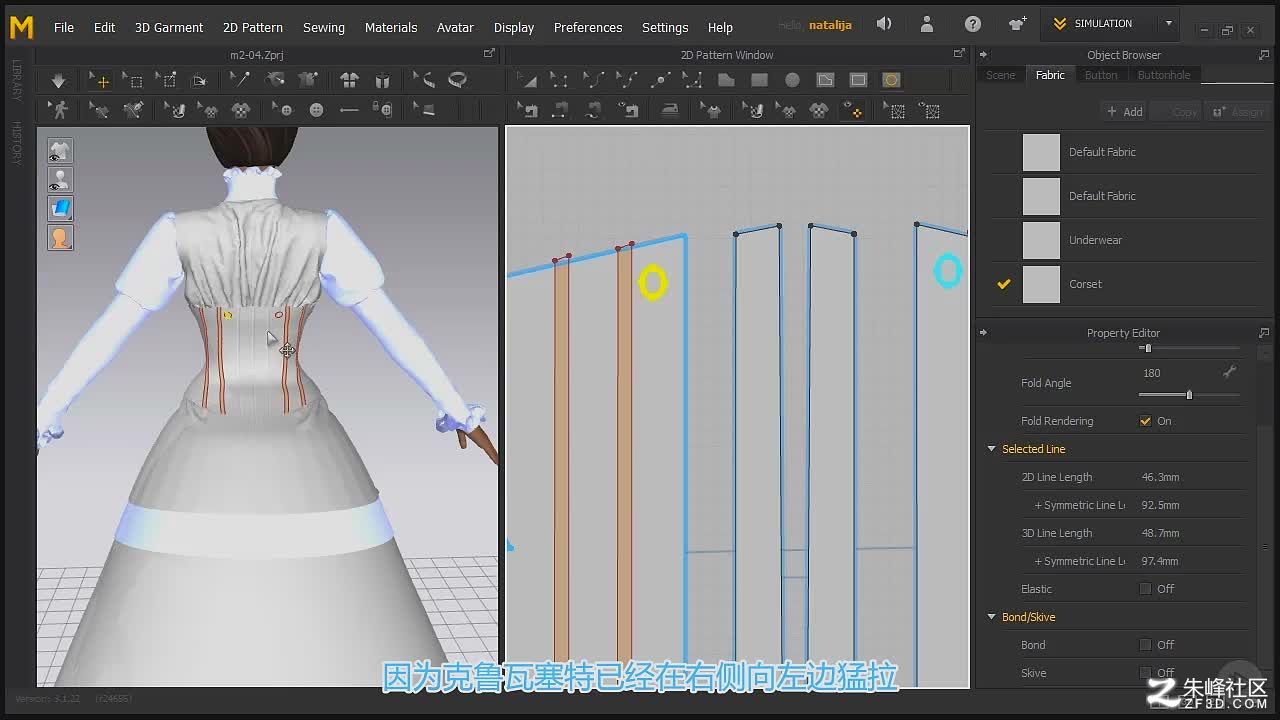Toggle garment display in 3D viewport
Viewport: 1280px width, 720px height.
[x=61, y=151]
